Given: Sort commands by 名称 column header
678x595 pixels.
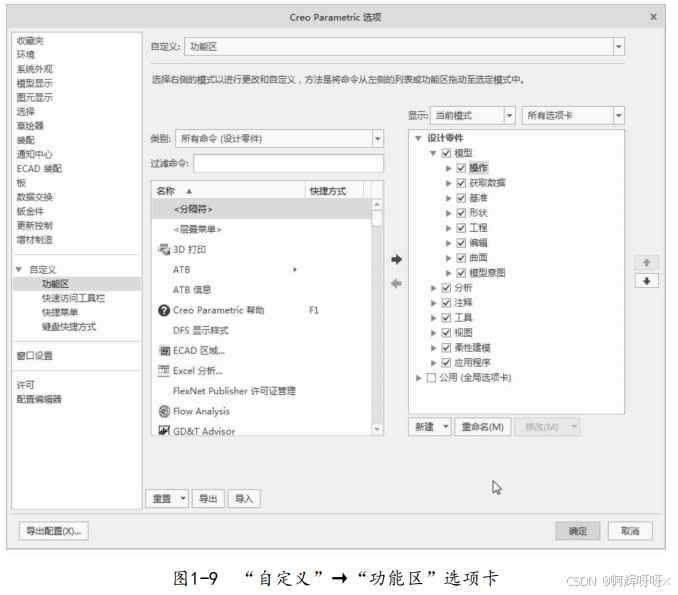Looking at the screenshot, I should (x=228, y=191).
